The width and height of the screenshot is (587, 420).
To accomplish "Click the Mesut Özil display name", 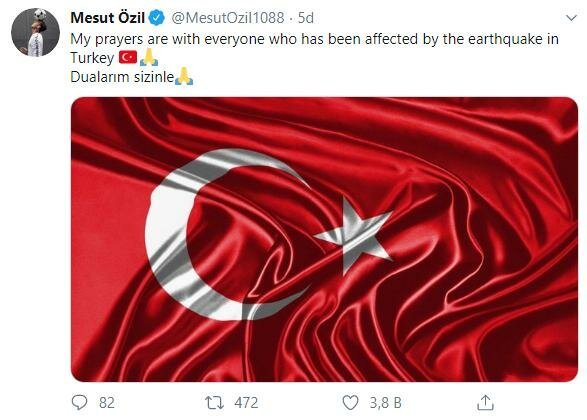I will pyautogui.click(x=107, y=18).
